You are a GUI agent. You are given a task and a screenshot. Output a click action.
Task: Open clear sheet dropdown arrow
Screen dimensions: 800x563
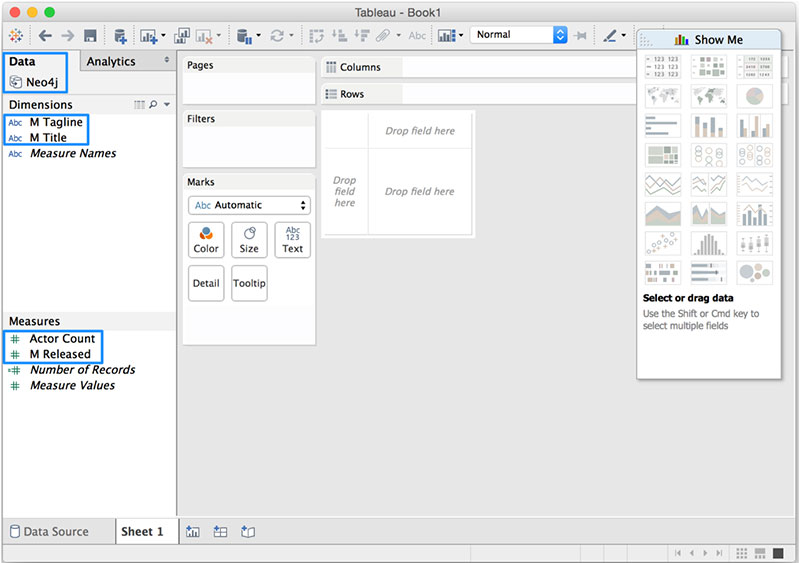(219, 35)
